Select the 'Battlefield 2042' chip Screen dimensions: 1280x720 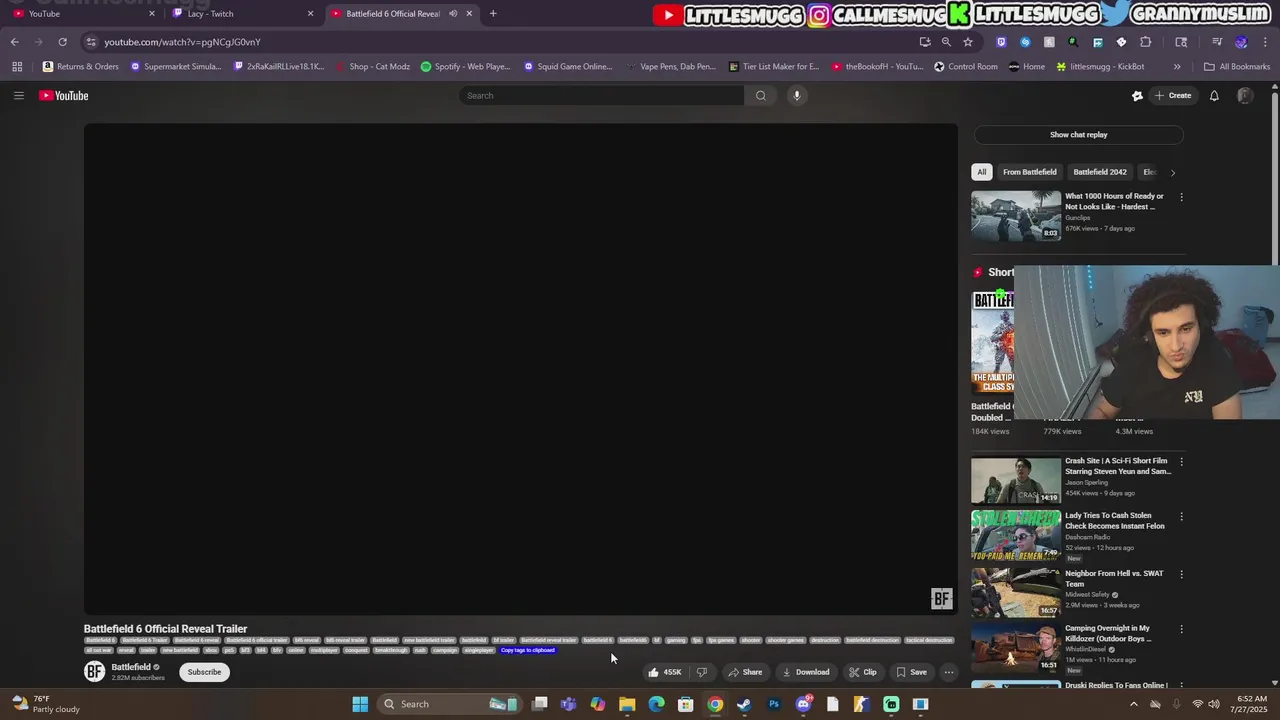(1100, 172)
